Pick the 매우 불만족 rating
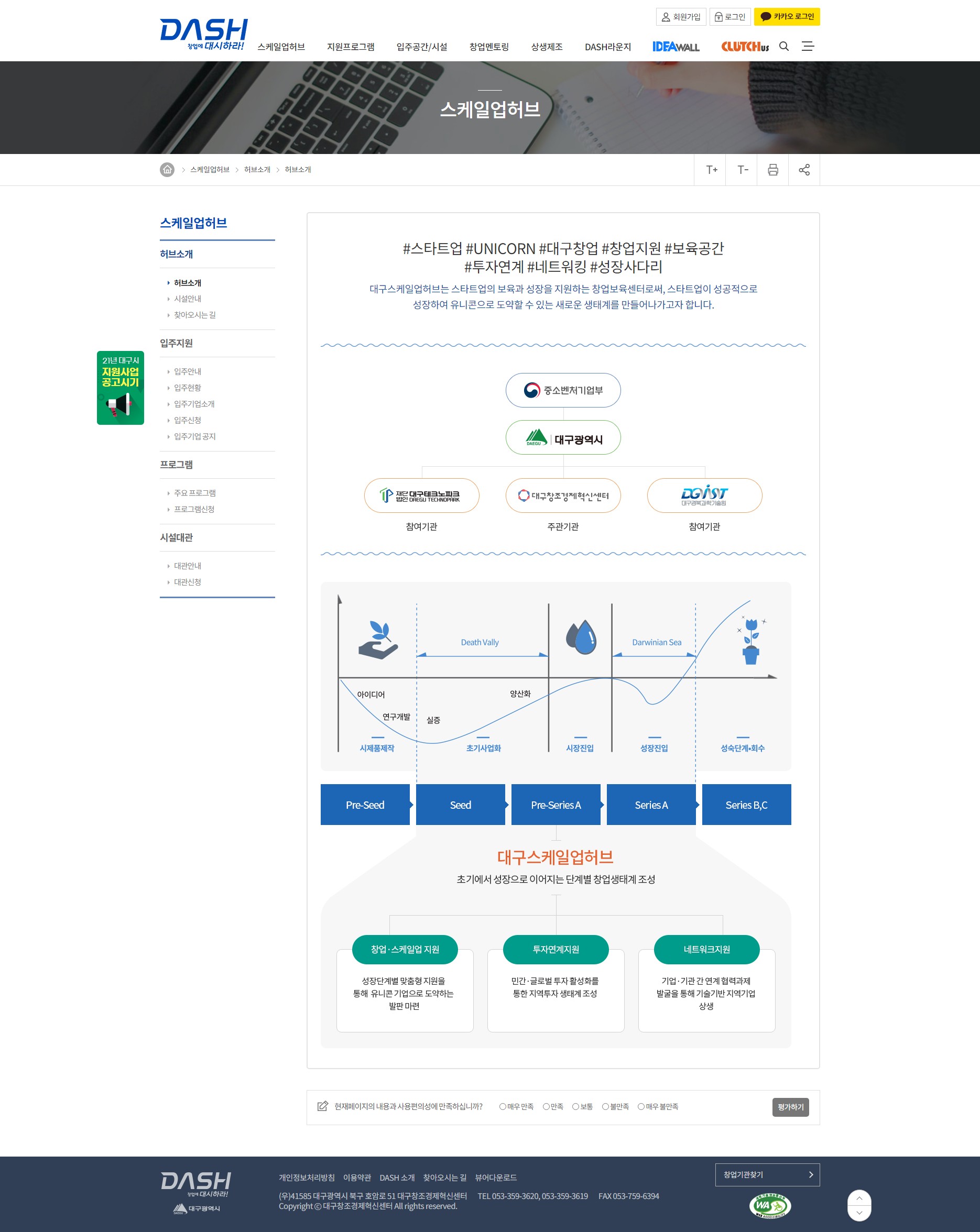The image size is (980, 1232). 640,1106
